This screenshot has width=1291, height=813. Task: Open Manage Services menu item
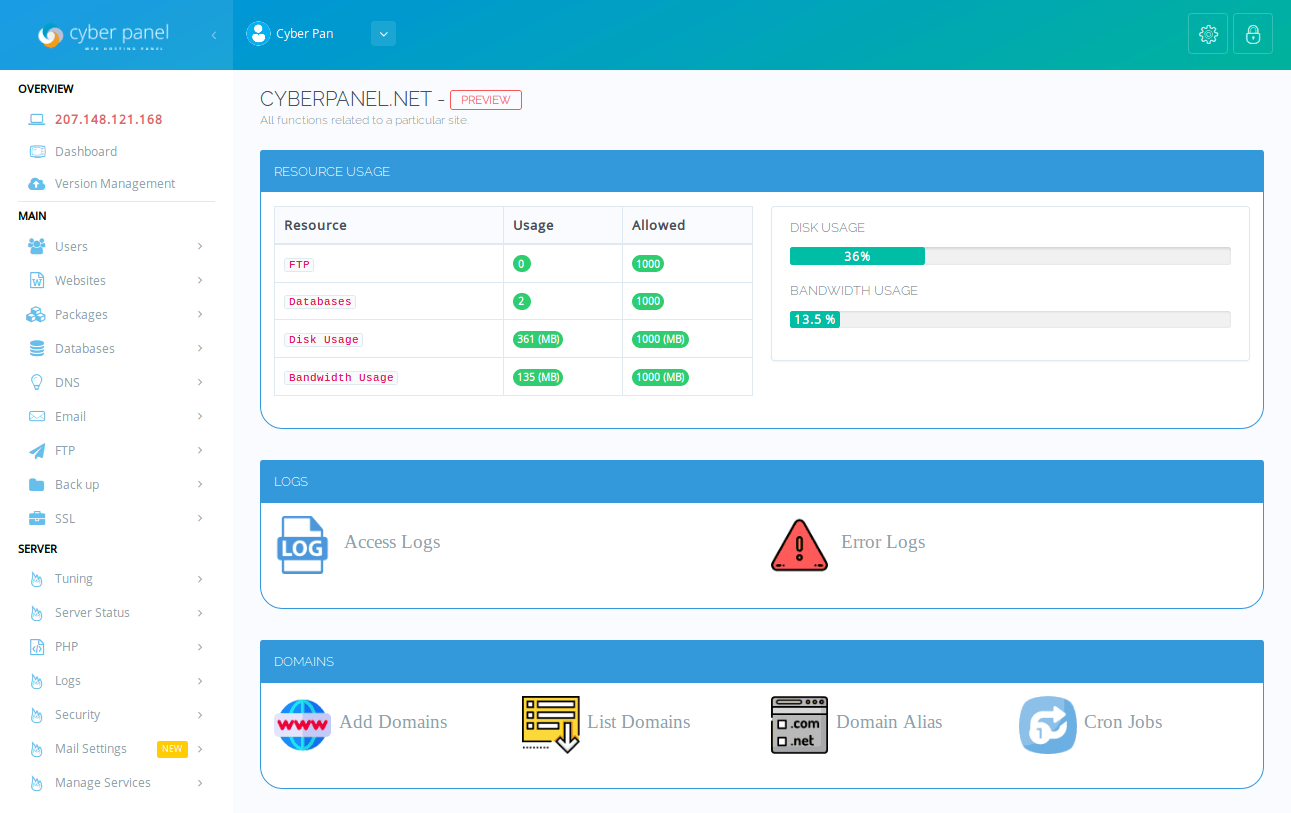pos(103,783)
